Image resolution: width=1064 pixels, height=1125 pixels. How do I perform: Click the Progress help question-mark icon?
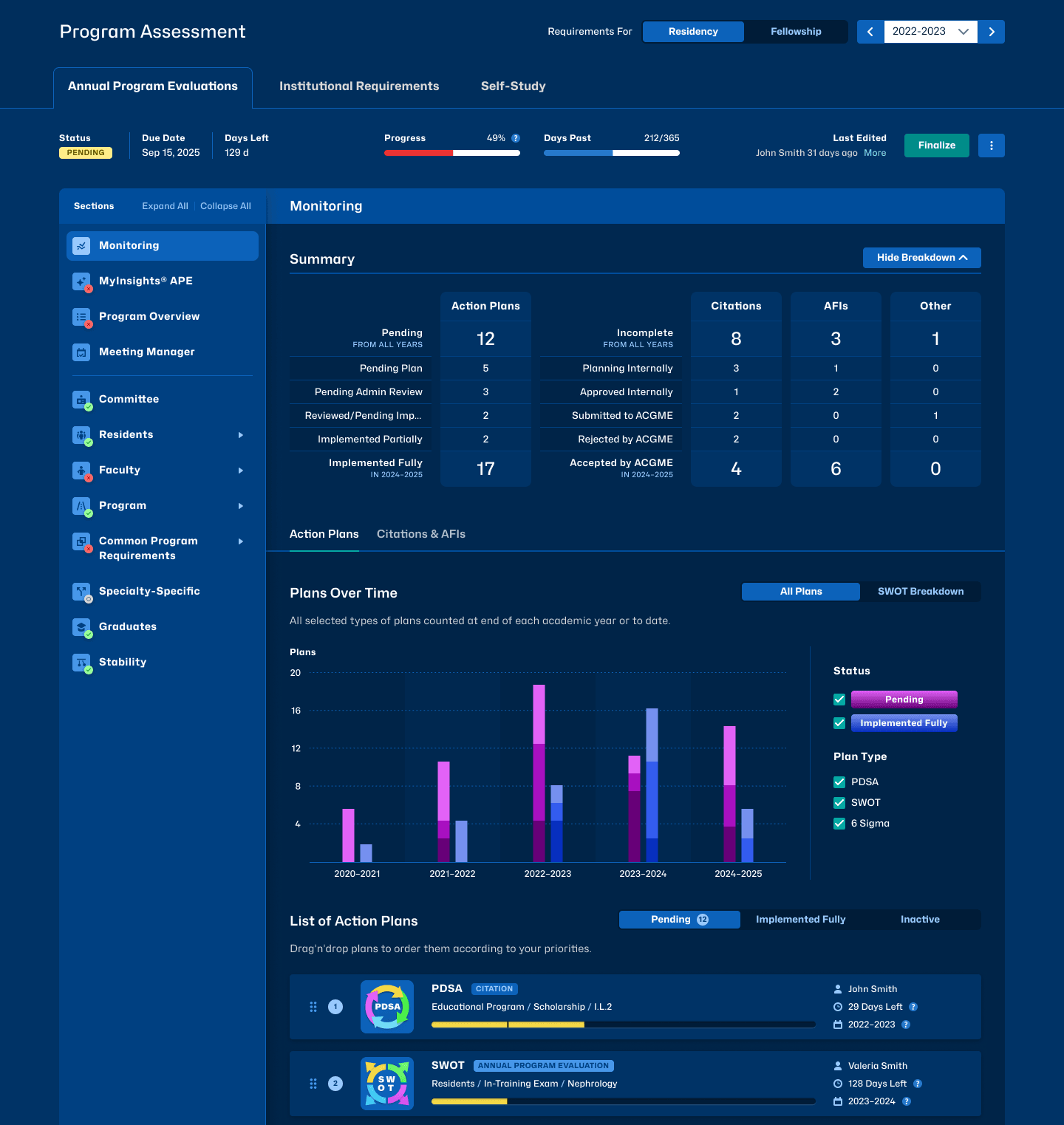coord(516,138)
